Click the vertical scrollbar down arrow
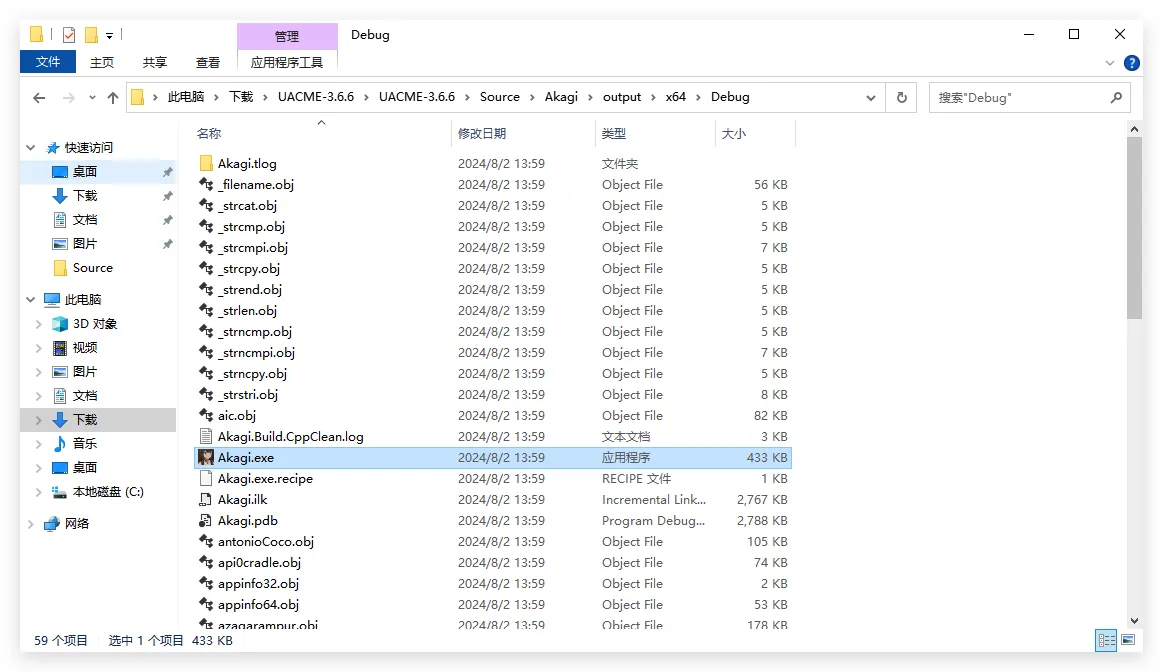Screen dimensions: 1163x672 (1134, 621)
